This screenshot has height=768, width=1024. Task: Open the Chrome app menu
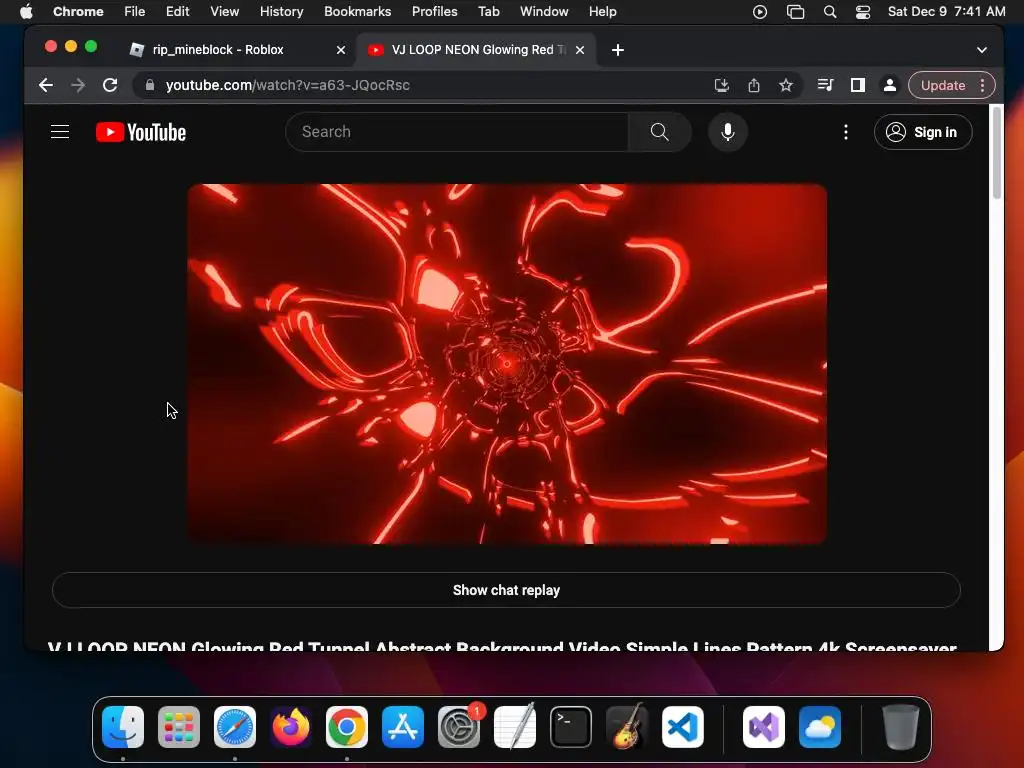tap(78, 11)
